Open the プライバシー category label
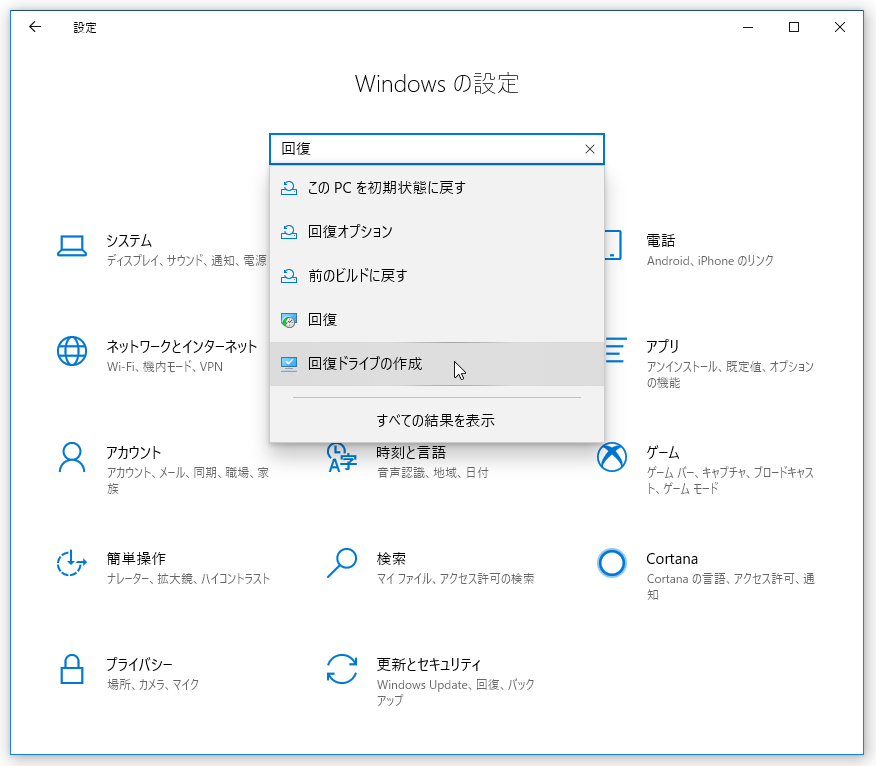This screenshot has width=876, height=766. (x=140, y=664)
